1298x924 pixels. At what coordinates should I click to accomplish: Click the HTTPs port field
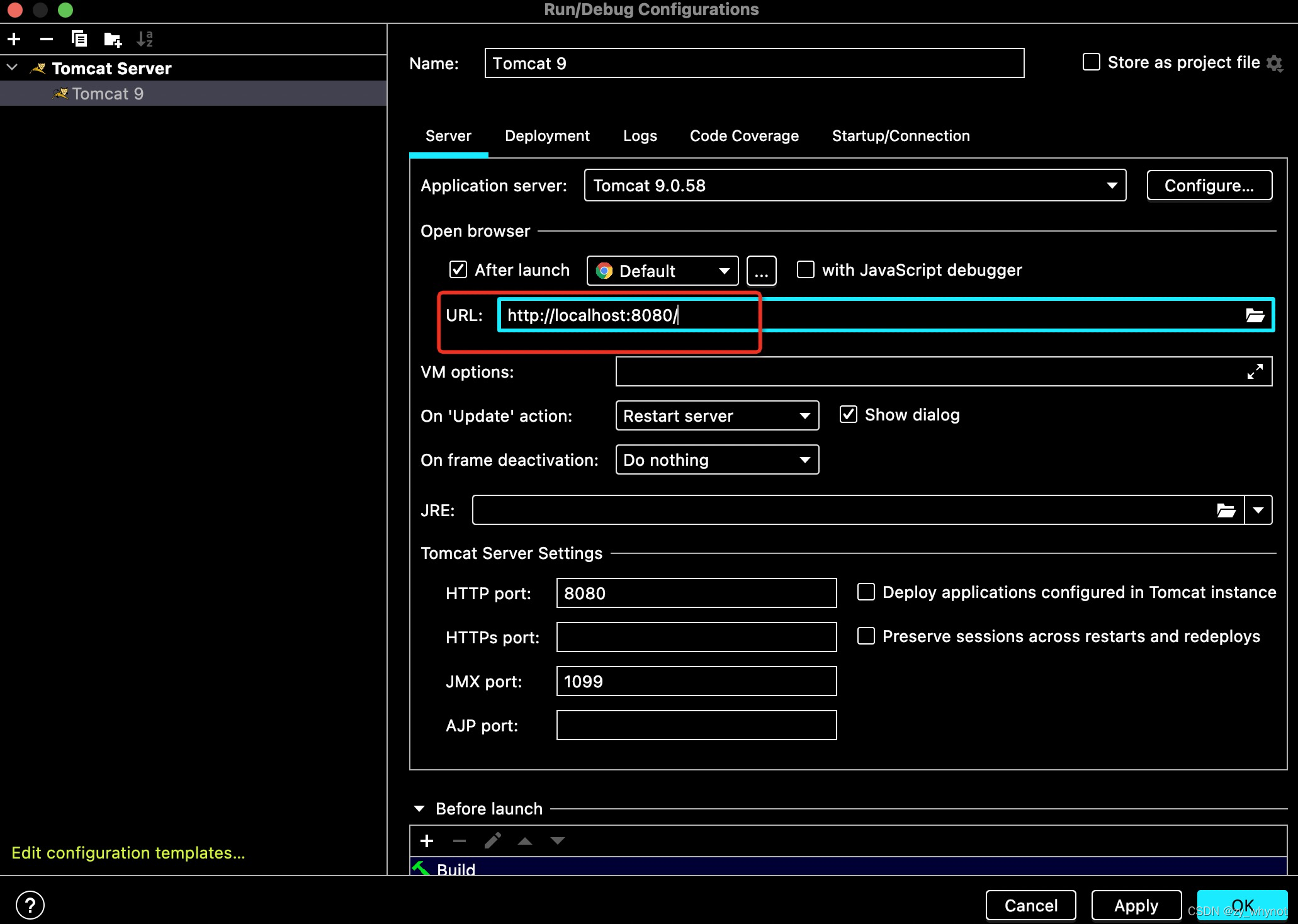tap(696, 637)
